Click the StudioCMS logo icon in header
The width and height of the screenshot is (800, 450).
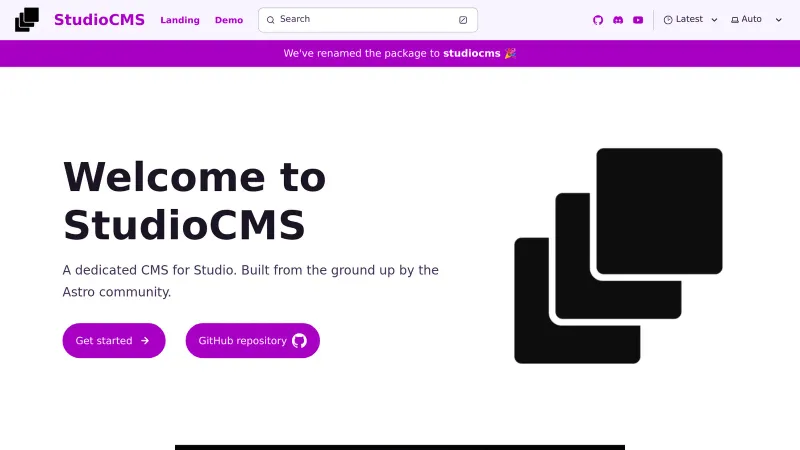[x=27, y=19]
